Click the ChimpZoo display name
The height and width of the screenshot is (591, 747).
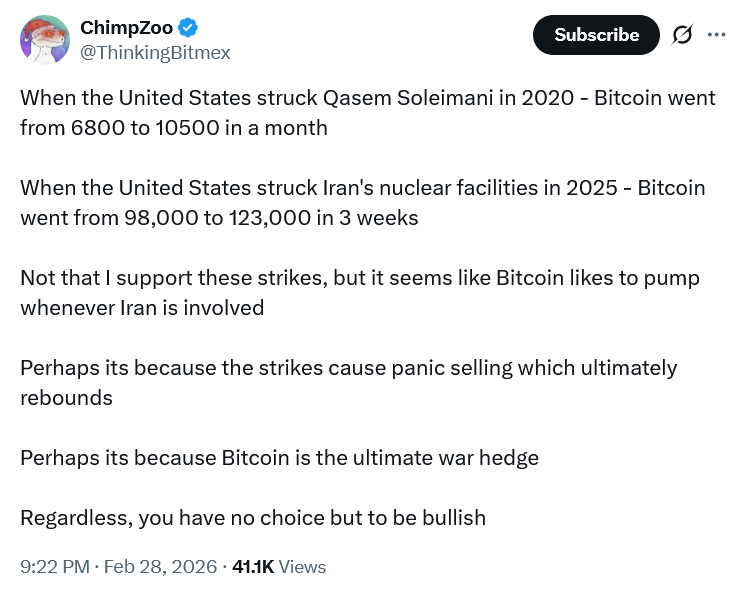[126, 28]
